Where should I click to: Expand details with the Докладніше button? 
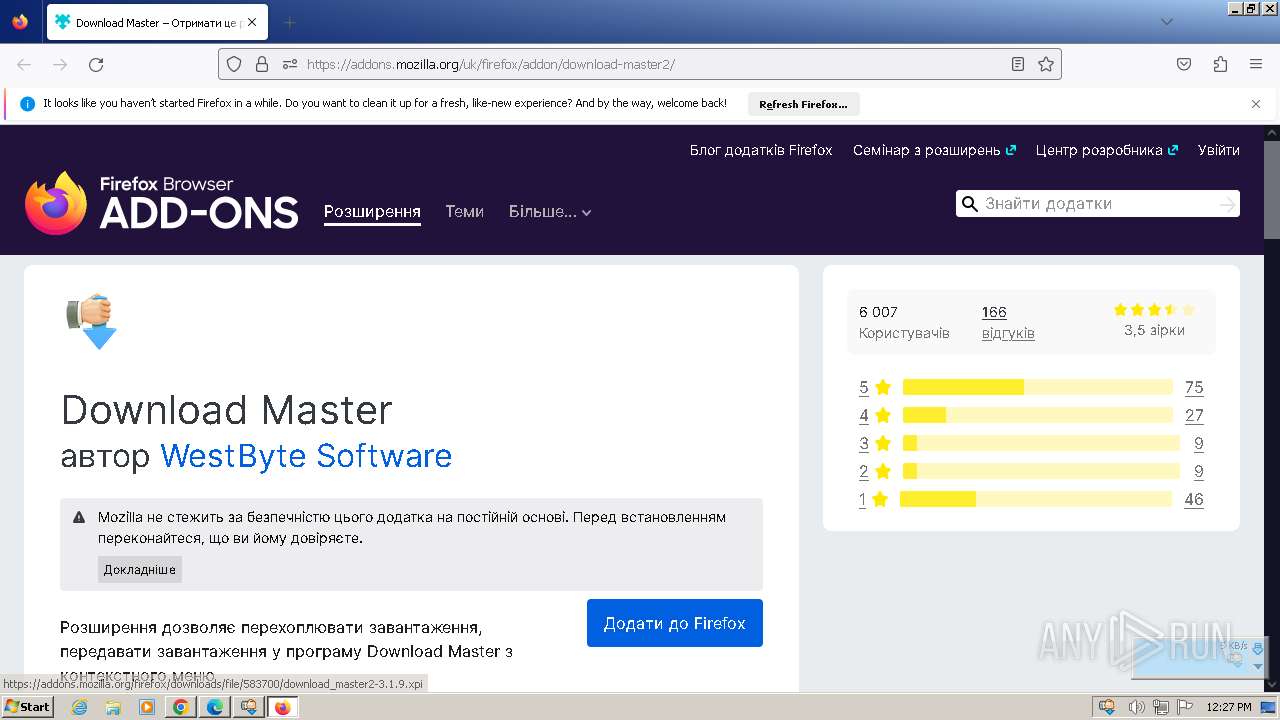(140, 570)
